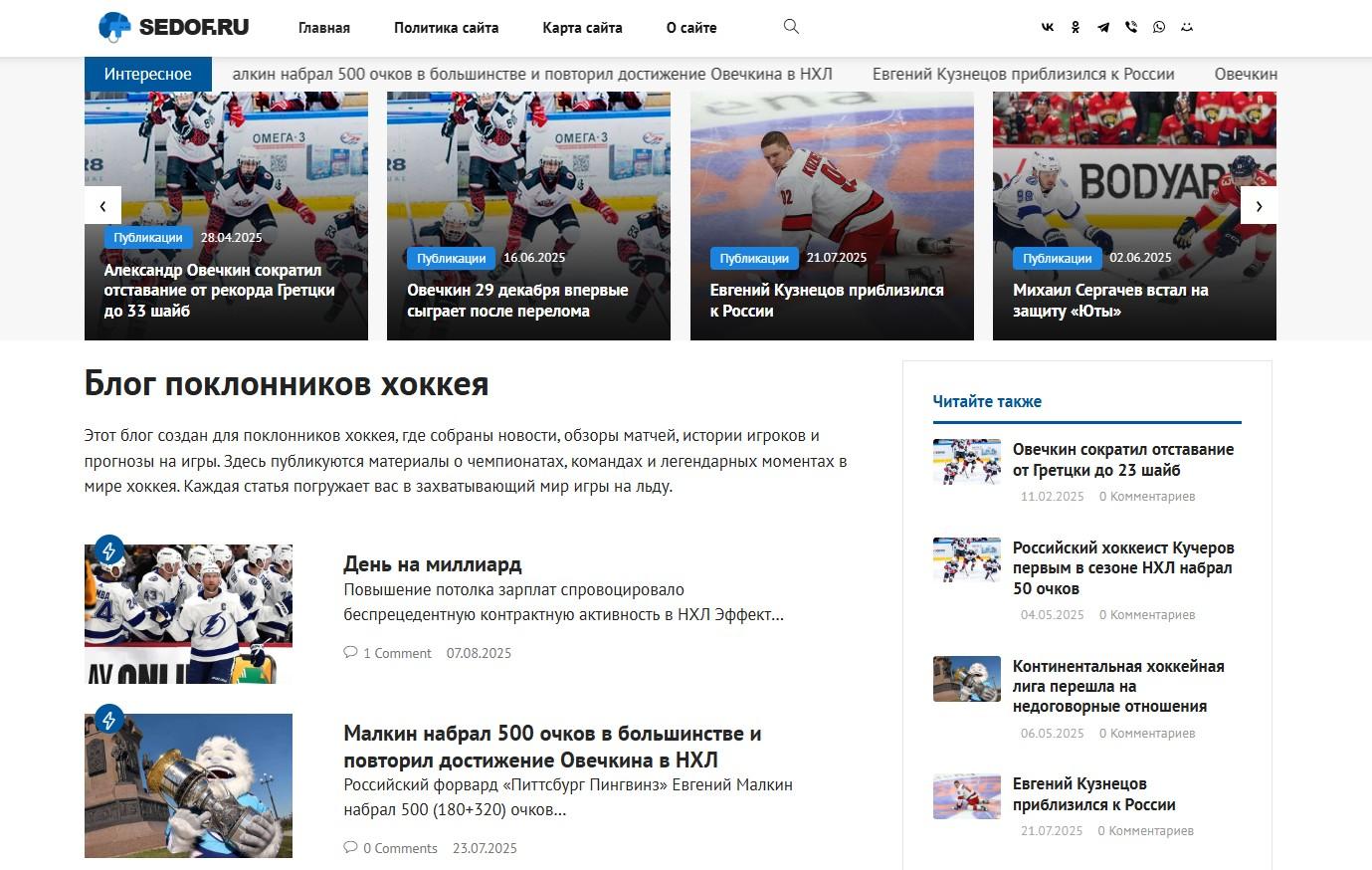Open the sidebar article title «Евгений Кузнецов приблизился к России»
This screenshot has height=870, width=1372.
tap(1094, 794)
